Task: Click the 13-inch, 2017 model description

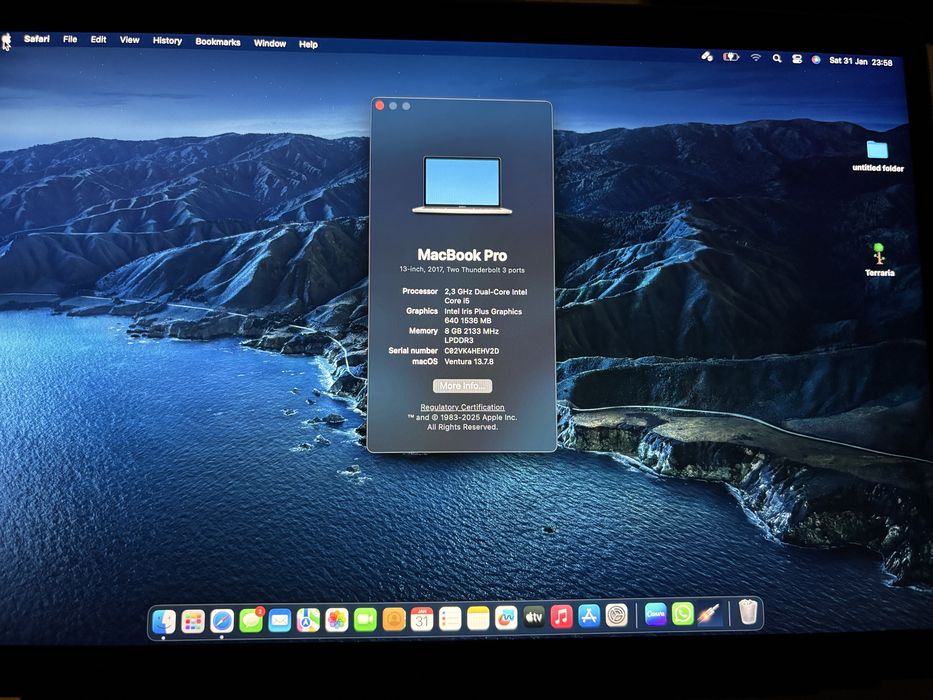Action: 462,270
